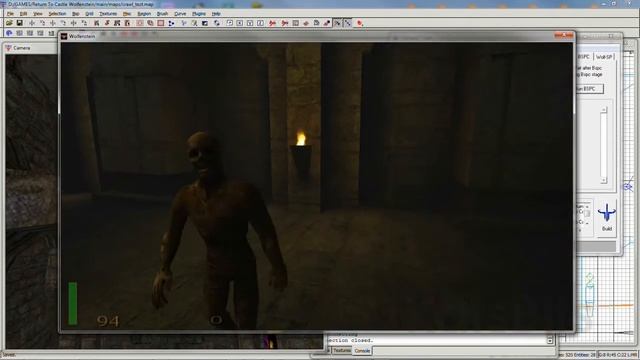Click the down arrow of build panel scrollbar
The width and height of the screenshot is (640, 360).
[x=604, y=180]
